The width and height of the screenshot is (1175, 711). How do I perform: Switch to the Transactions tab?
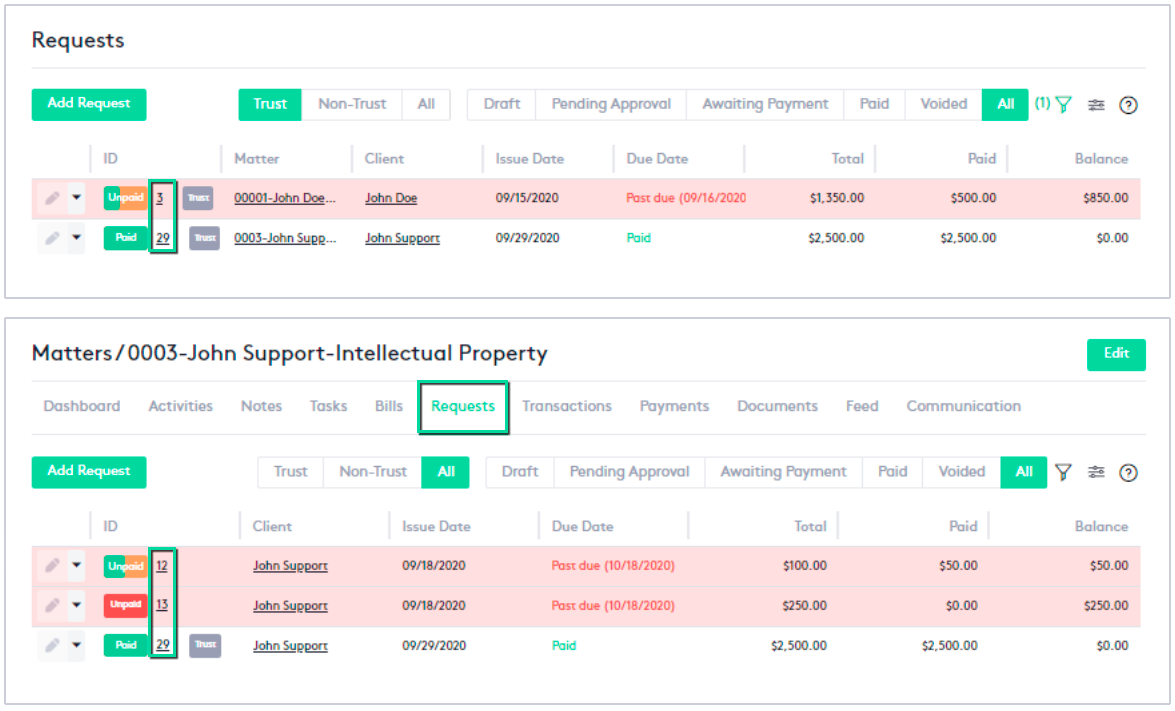[x=567, y=406]
